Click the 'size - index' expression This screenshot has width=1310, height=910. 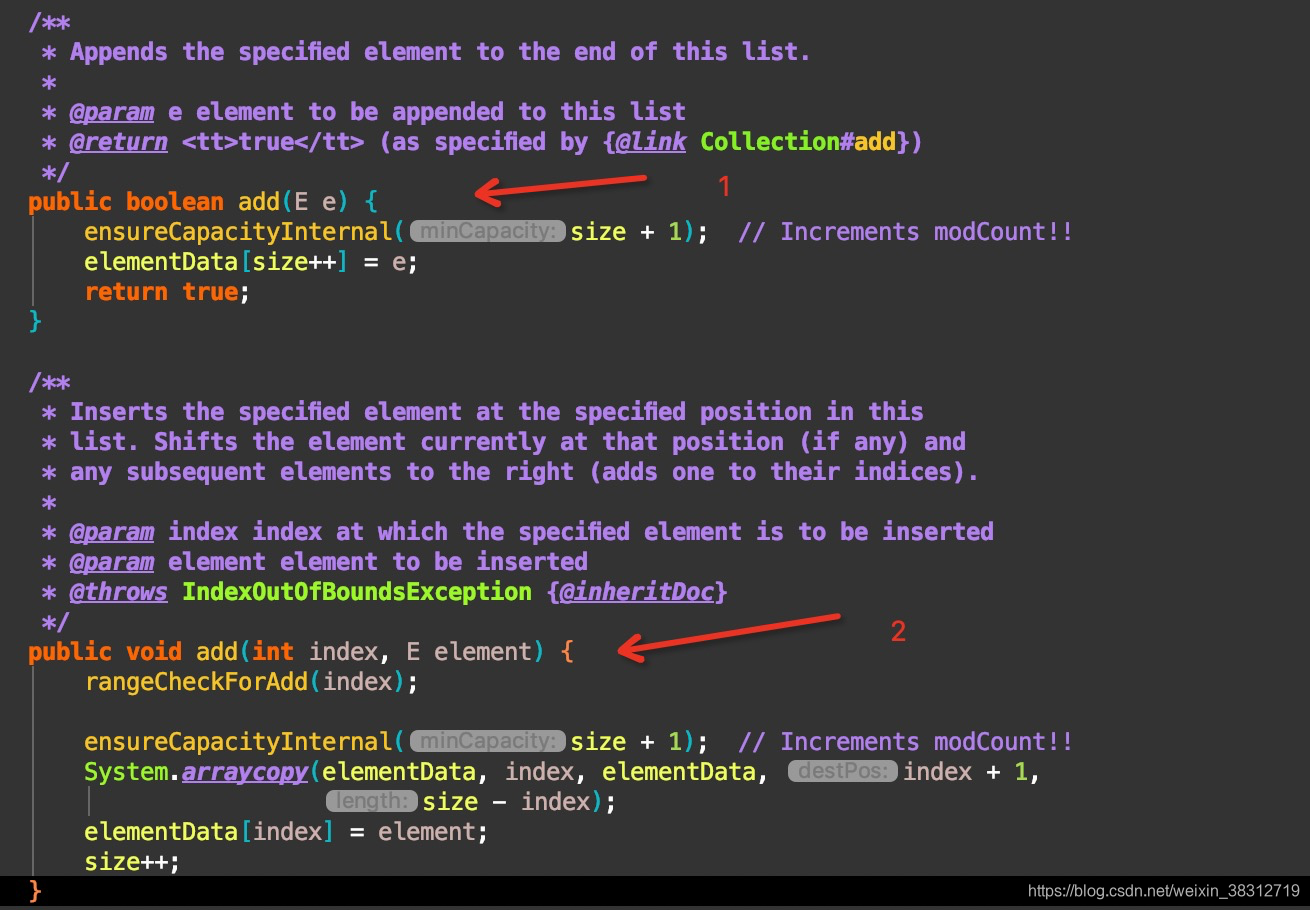coord(507,802)
